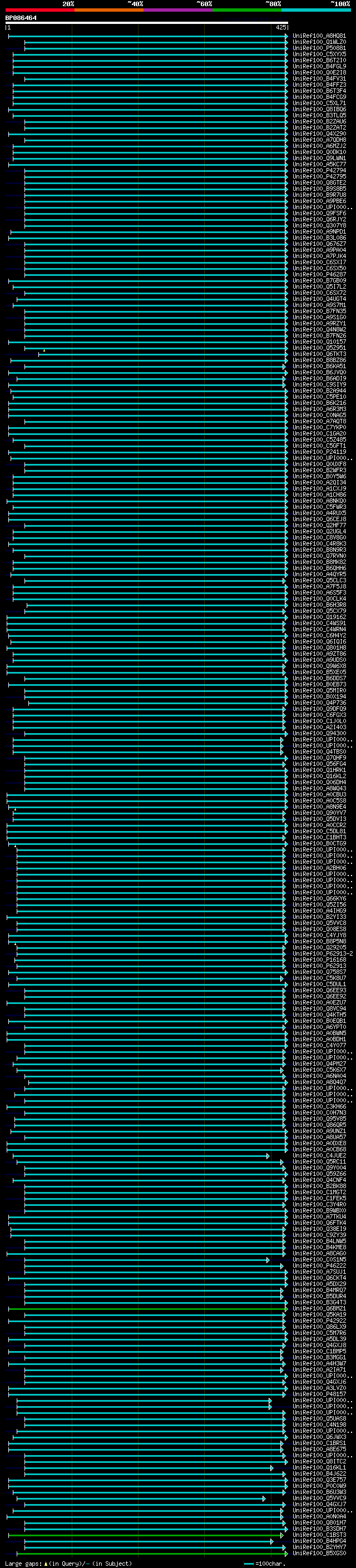Open hit UniRef100_P50881
The image size is (356, 1568).
tap(319, 48)
